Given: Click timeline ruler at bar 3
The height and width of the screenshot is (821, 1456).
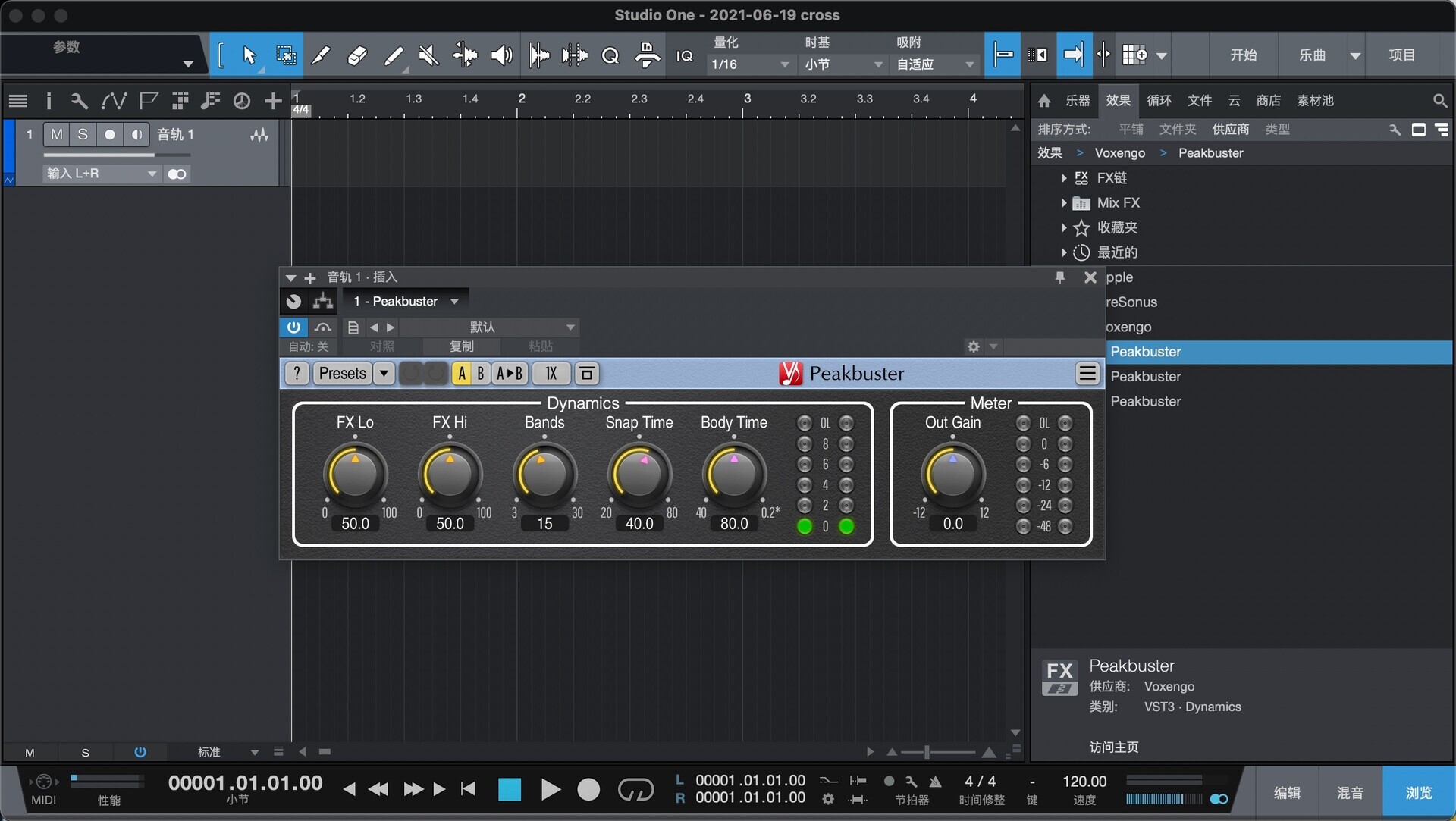Looking at the screenshot, I should (746, 99).
